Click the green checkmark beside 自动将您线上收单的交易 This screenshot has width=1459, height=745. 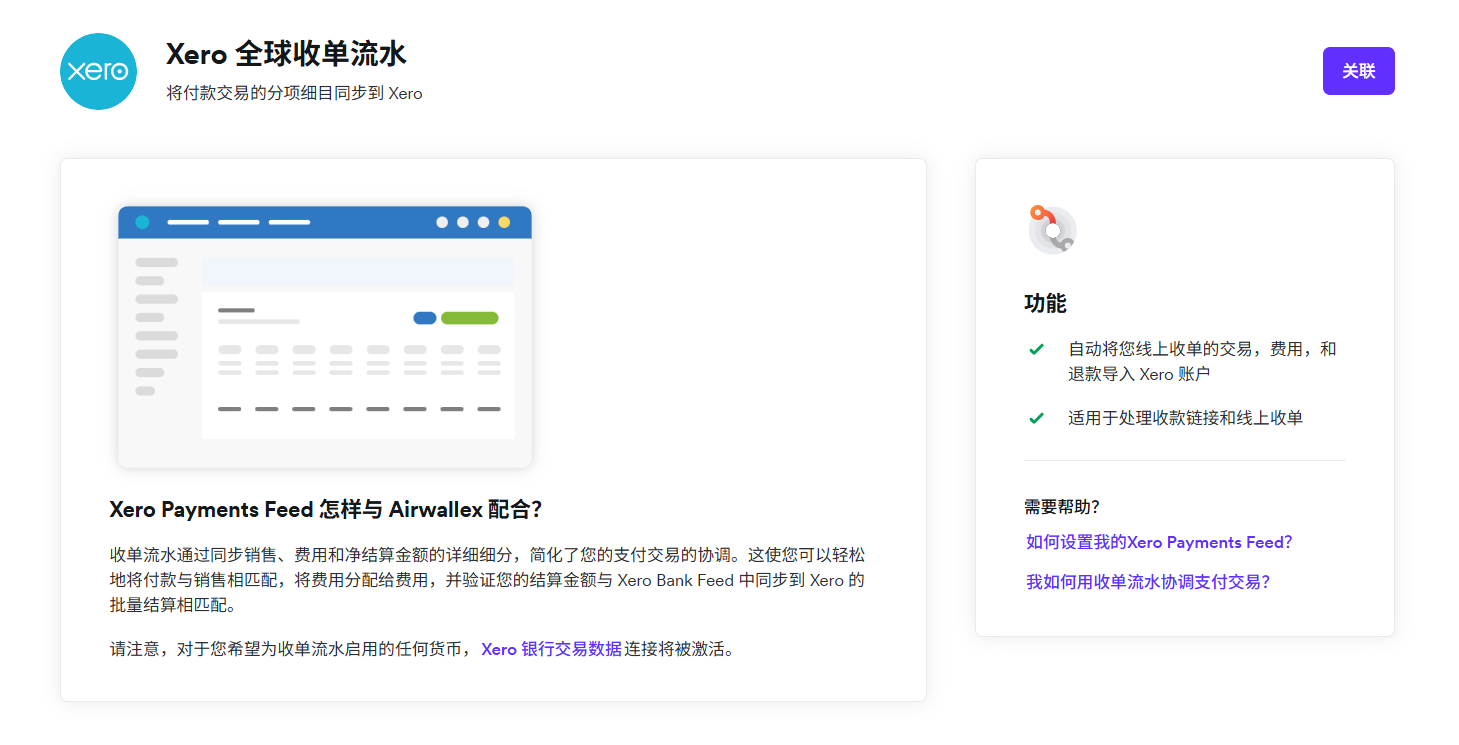(x=1036, y=350)
